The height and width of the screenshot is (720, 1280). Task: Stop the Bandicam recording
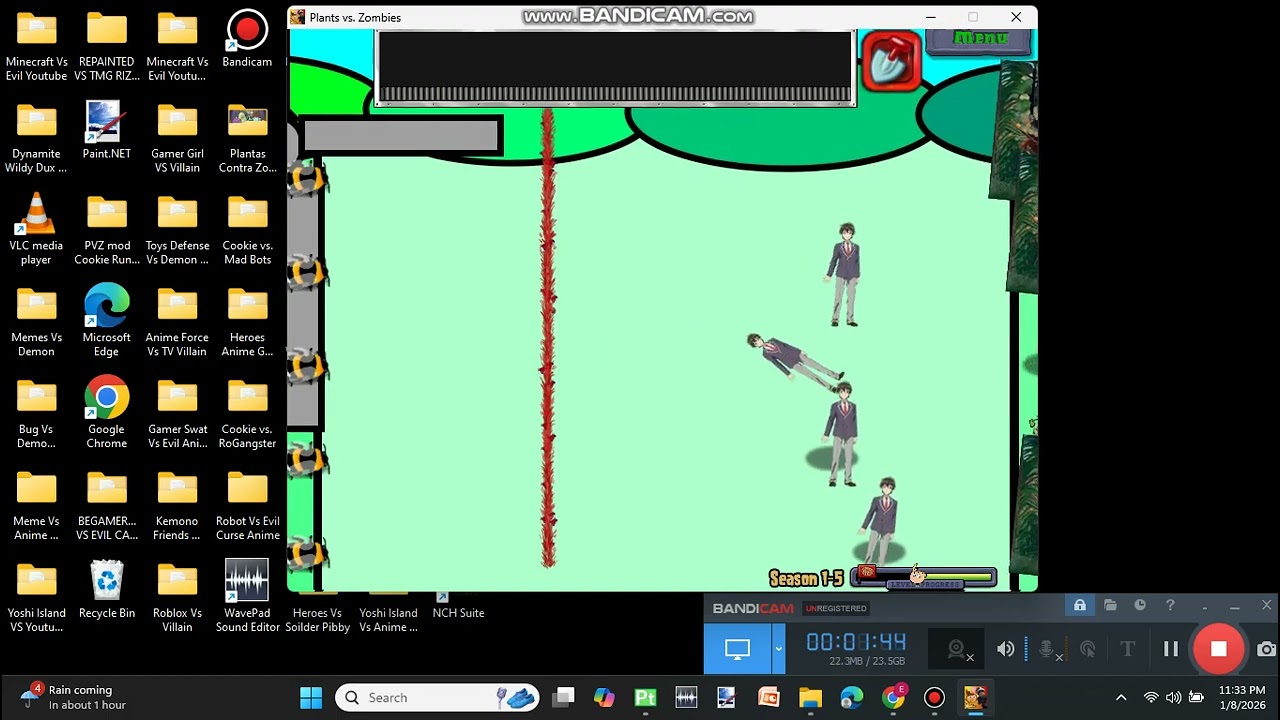(1218, 649)
